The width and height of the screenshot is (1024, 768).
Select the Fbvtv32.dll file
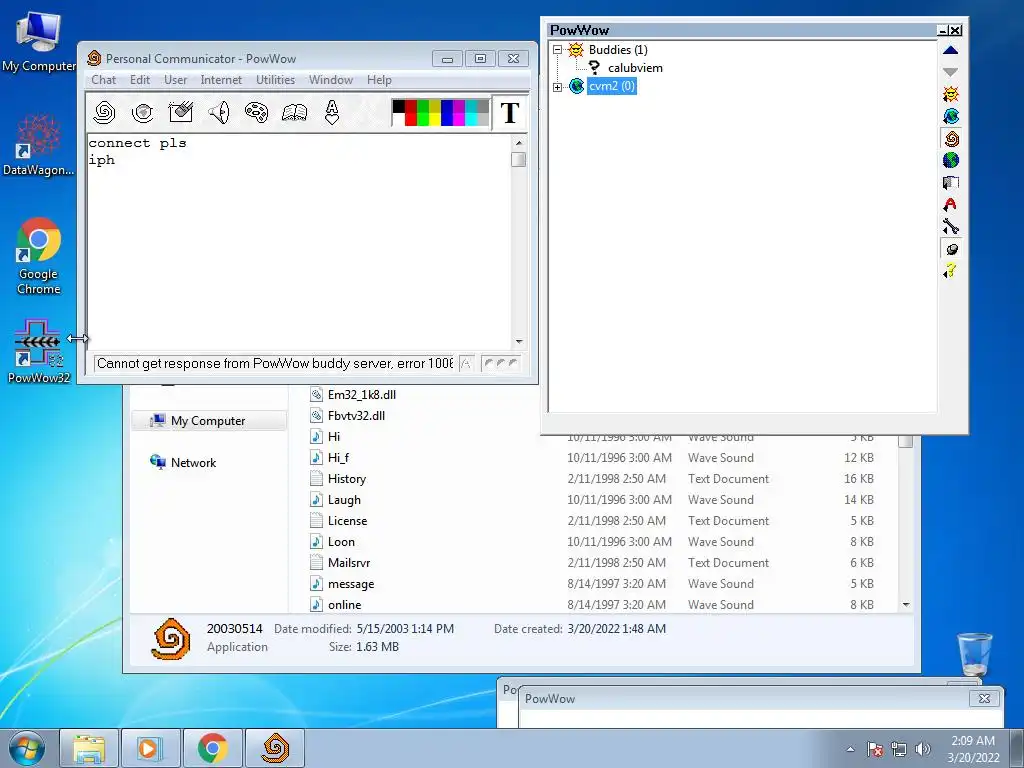356,415
